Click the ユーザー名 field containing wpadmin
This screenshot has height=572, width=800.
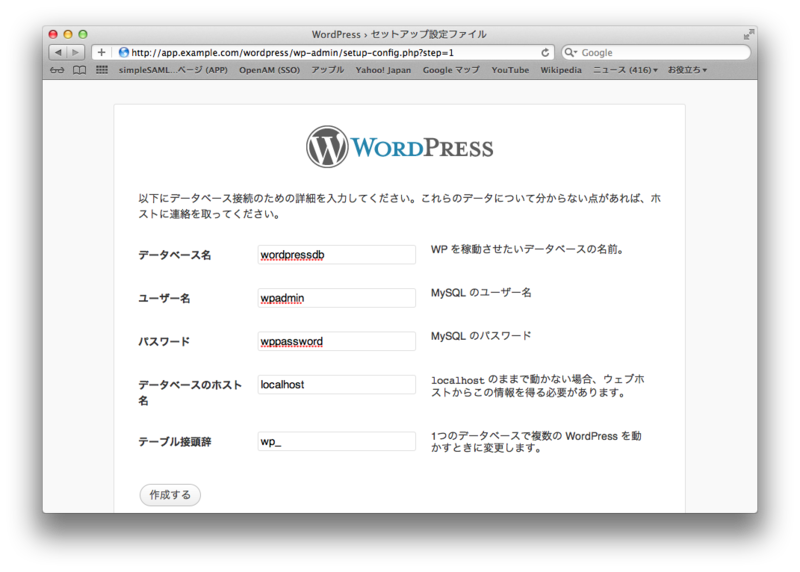tap(337, 298)
